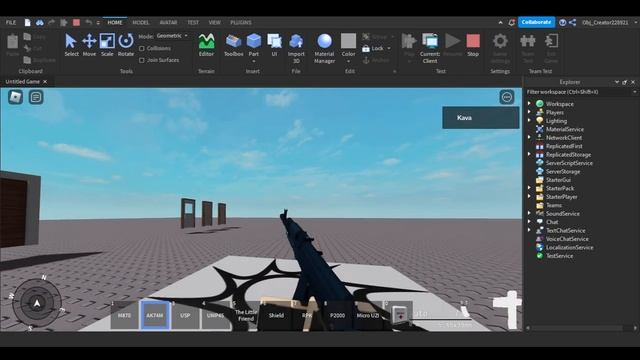The width and height of the screenshot is (640, 360).
Task: Expand the ReplicatedStorage node
Action: (529, 154)
